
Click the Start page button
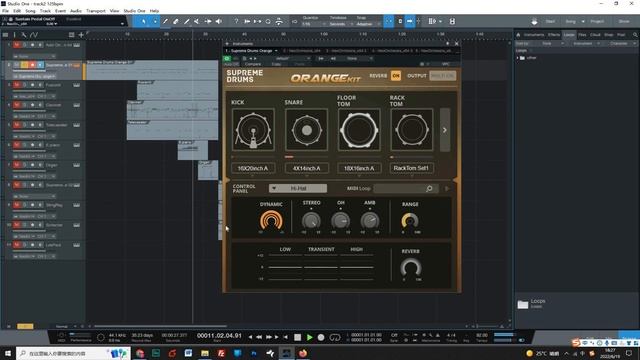(550, 21)
